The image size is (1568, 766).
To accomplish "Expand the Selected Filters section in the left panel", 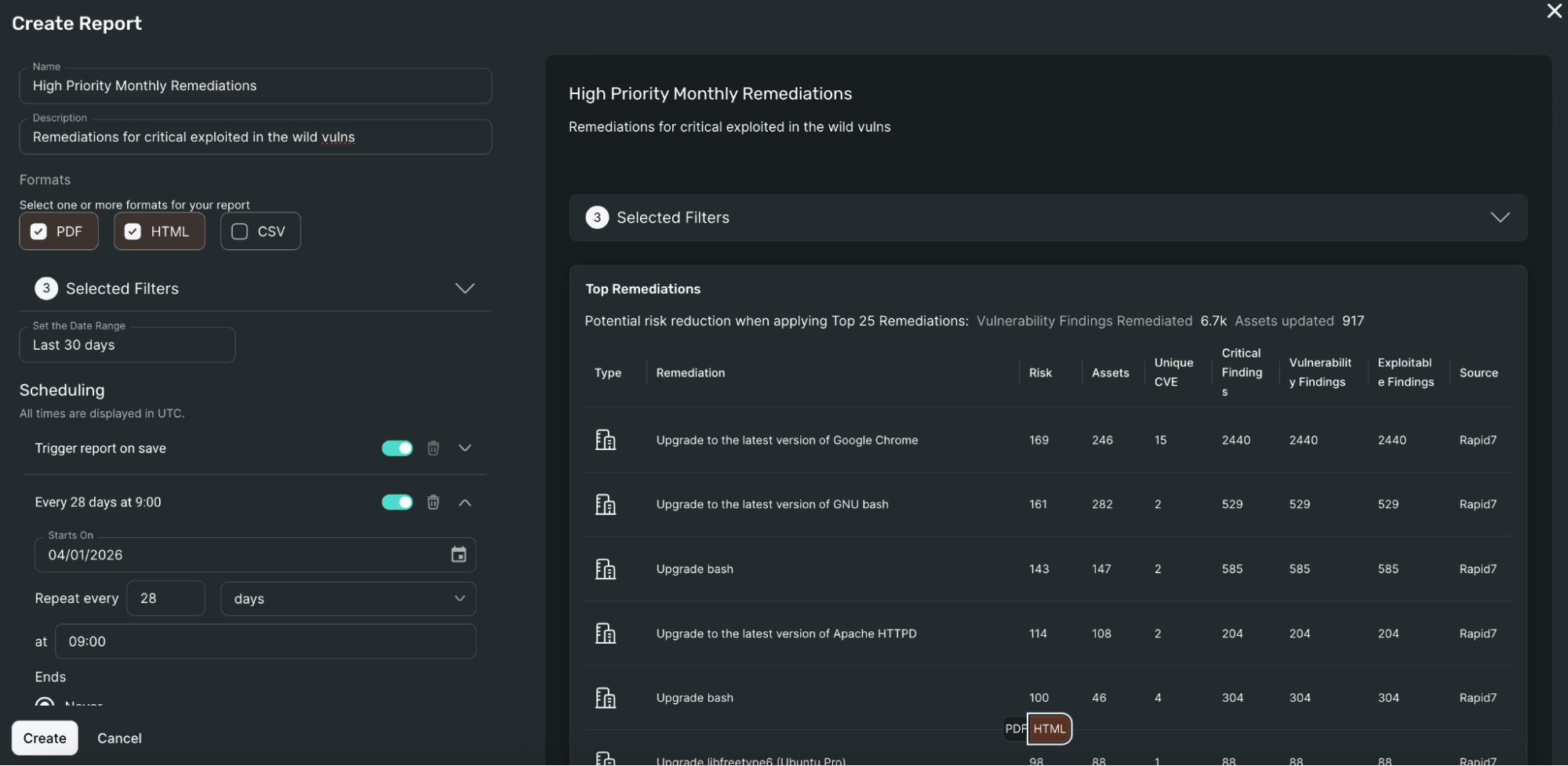I will (x=464, y=288).
